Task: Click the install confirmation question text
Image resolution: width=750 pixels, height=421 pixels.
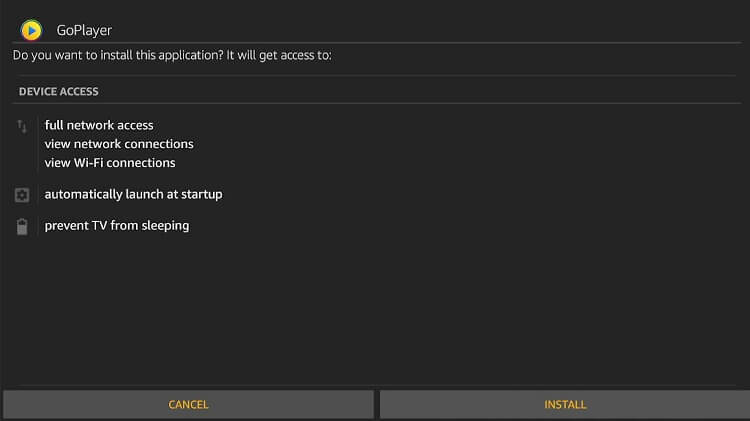Action: 172,55
